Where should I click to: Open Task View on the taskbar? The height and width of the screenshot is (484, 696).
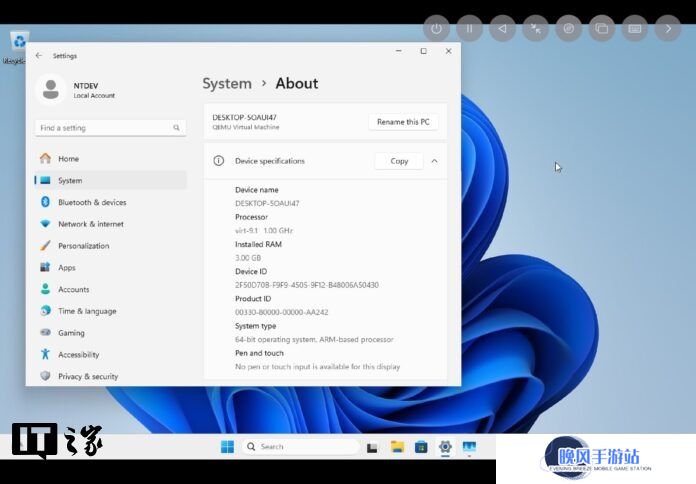372,447
